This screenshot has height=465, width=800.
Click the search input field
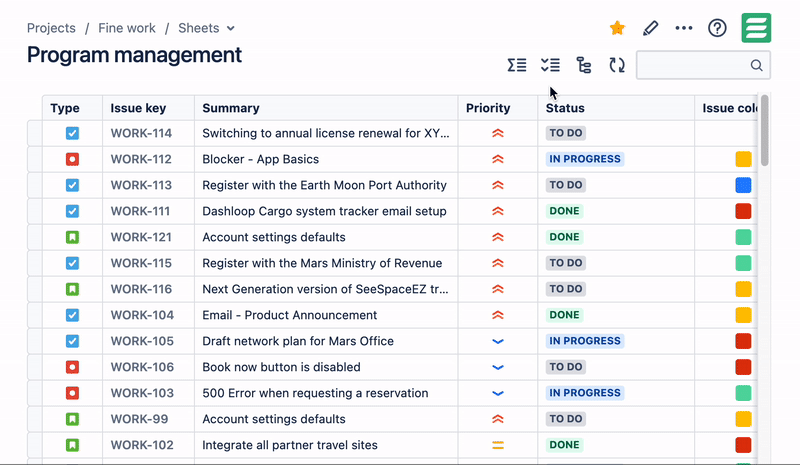pyautogui.click(x=703, y=65)
